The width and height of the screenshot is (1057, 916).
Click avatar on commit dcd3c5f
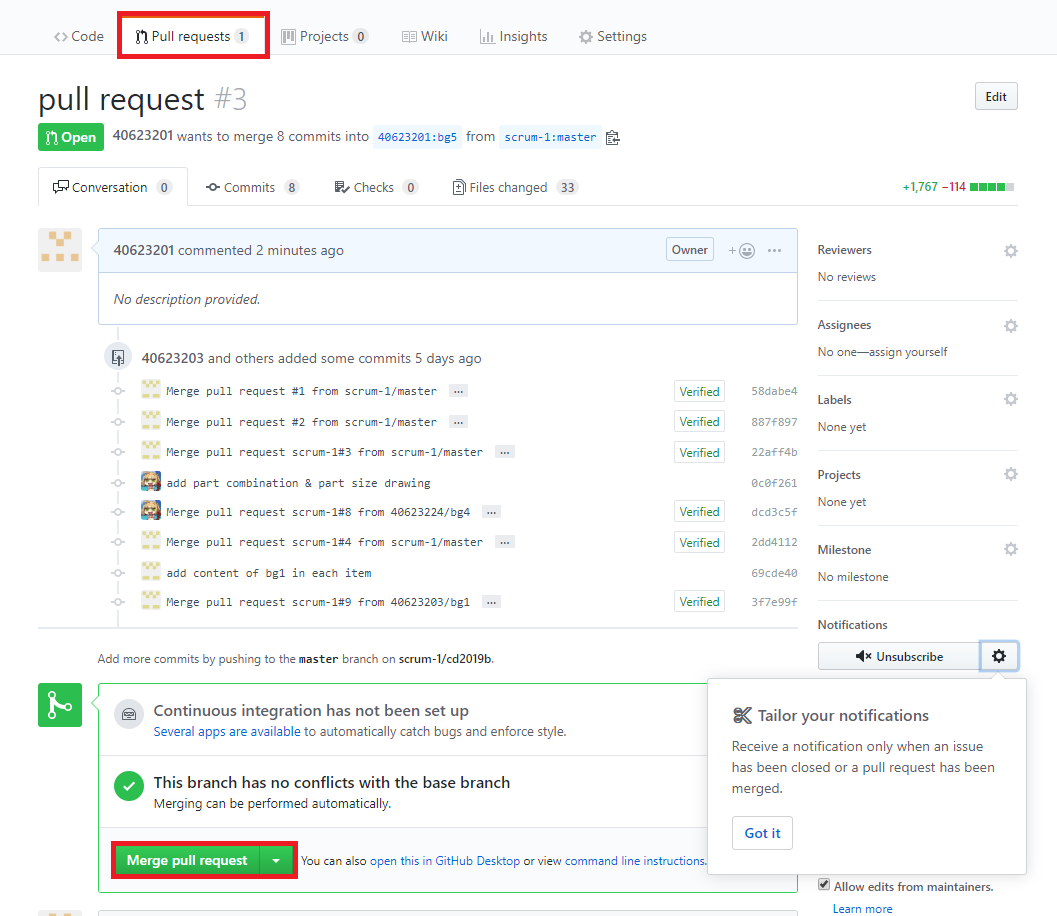151,511
